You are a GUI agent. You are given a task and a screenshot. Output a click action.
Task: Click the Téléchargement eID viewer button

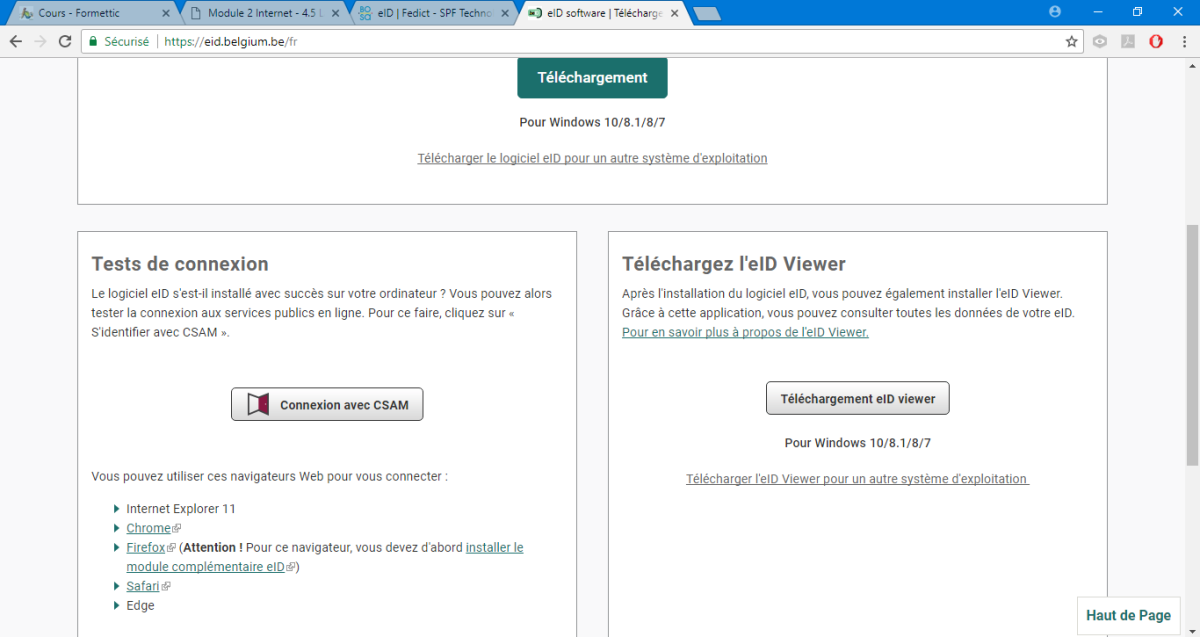[x=857, y=398]
